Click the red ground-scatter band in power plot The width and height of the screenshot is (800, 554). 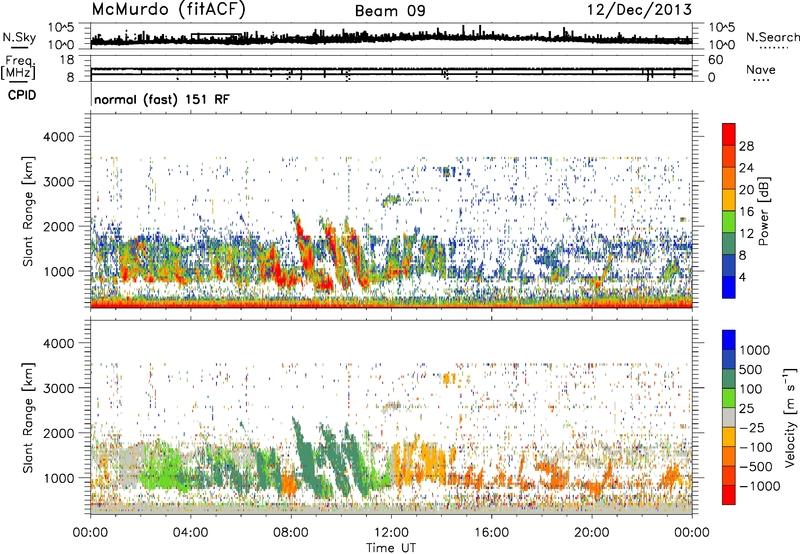pyautogui.click(x=391, y=305)
